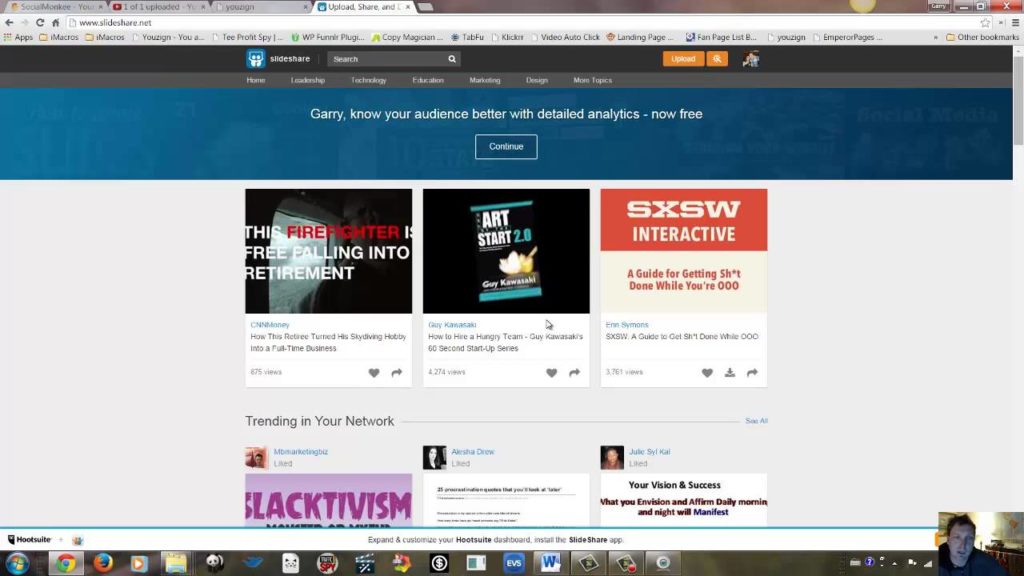The width and height of the screenshot is (1024, 576).
Task: Click the browser address bar
Action: point(522,22)
